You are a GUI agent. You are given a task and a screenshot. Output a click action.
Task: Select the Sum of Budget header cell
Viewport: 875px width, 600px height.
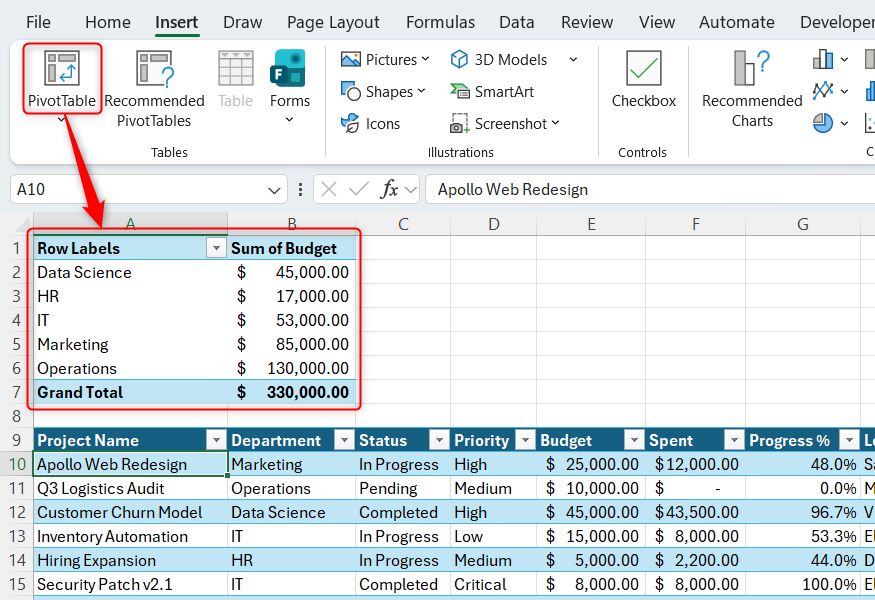point(292,248)
